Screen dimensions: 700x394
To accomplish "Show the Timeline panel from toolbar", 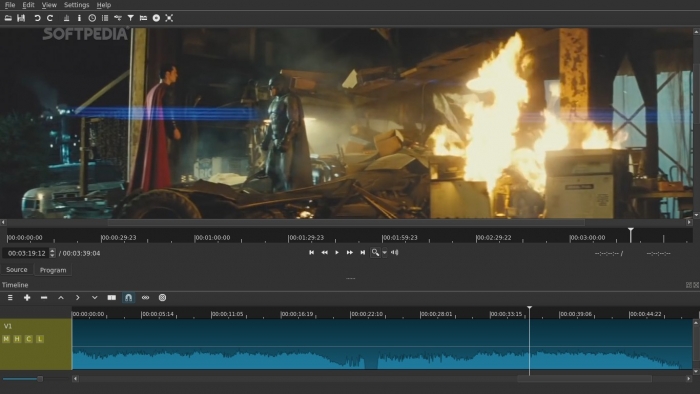I will pyautogui.click(x=118, y=18).
